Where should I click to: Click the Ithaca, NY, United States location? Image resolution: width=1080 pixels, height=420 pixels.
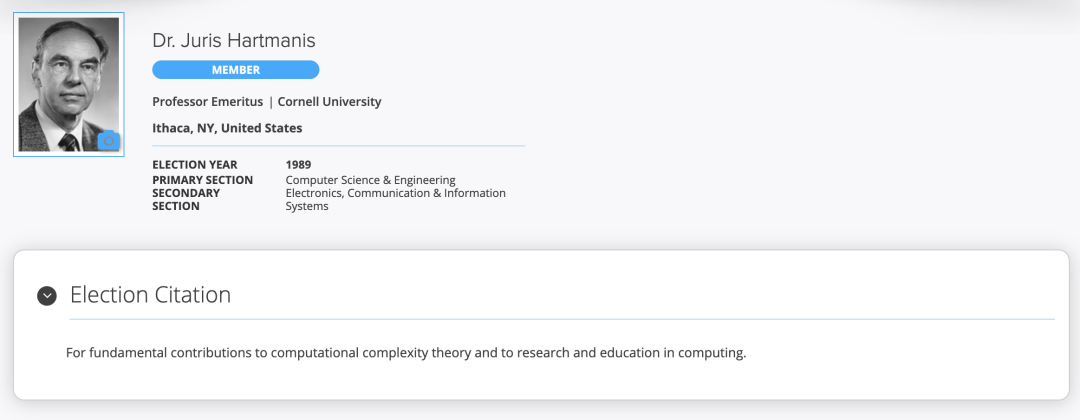227,128
